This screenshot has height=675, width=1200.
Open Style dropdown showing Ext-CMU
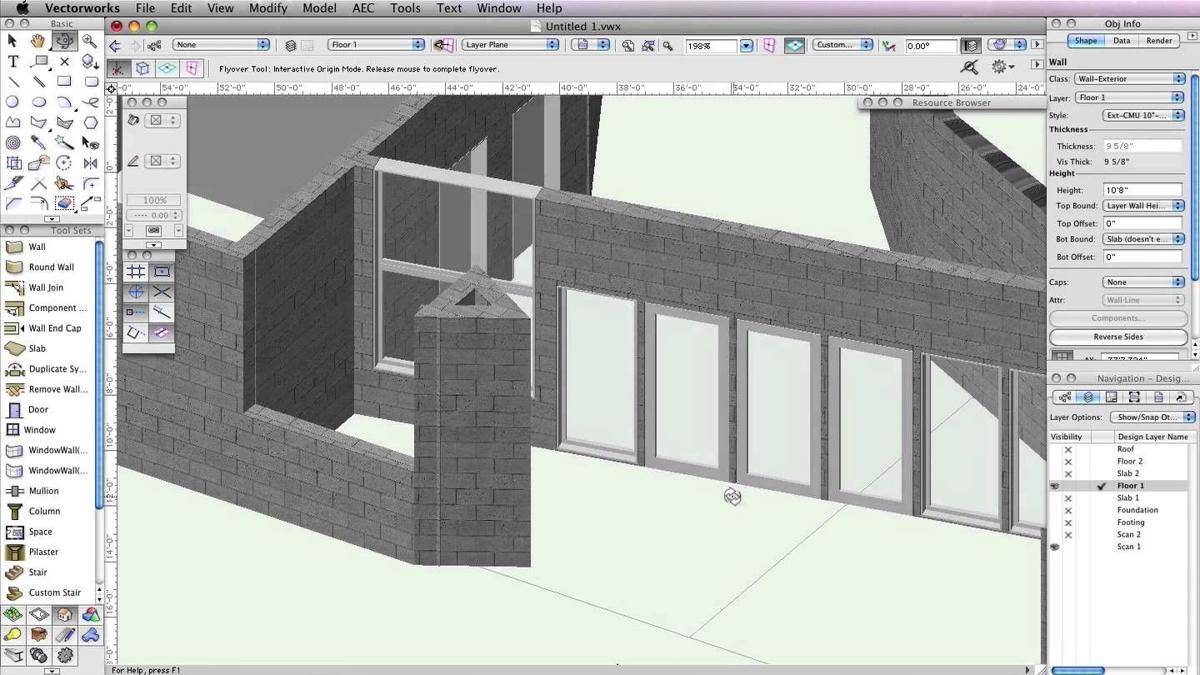coord(1143,115)
